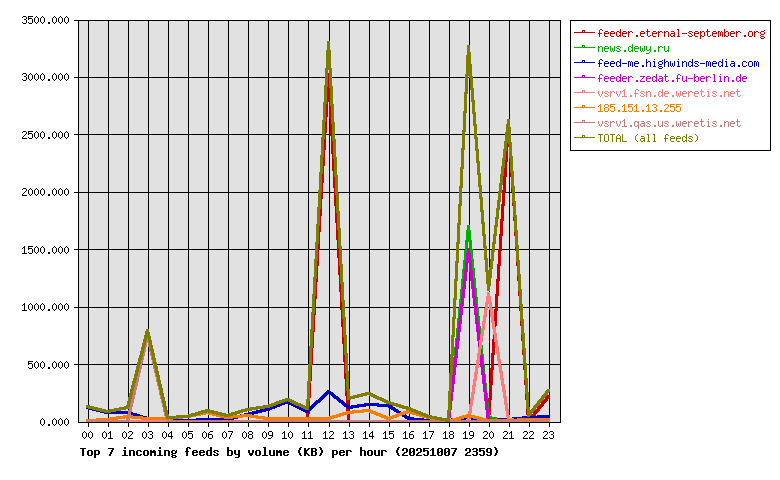Click hour label 19 on x-axis
780x480 pixels.
pos(469,435)
